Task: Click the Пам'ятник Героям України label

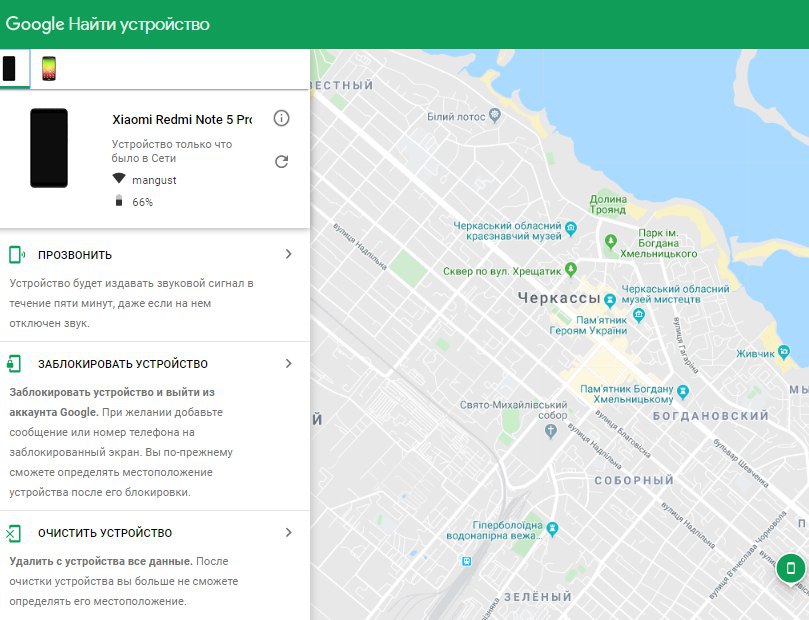Action: pyautogui.click(x=588, y=325)
